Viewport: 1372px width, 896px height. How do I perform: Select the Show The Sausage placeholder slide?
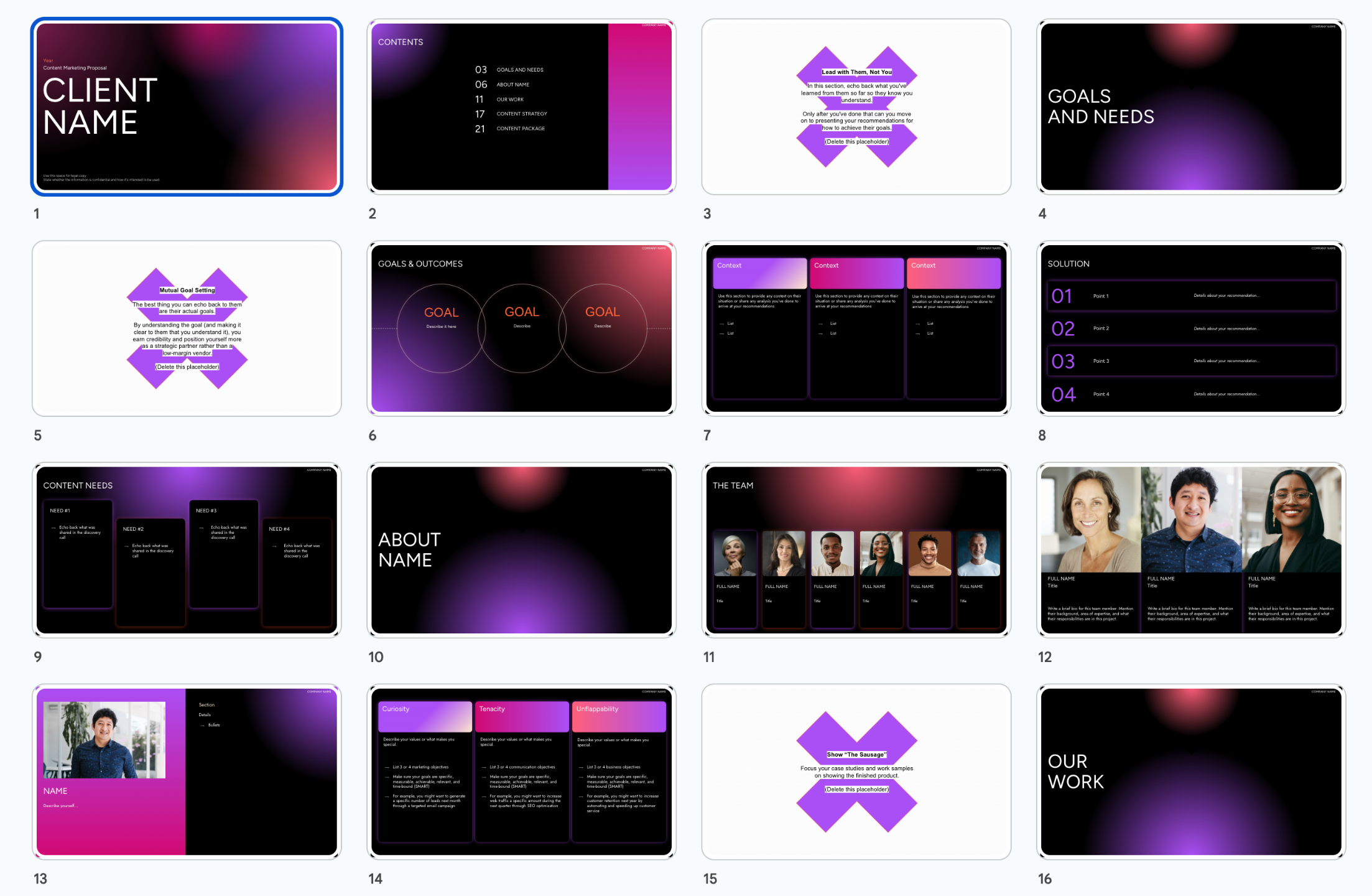[x=856, y=772]
